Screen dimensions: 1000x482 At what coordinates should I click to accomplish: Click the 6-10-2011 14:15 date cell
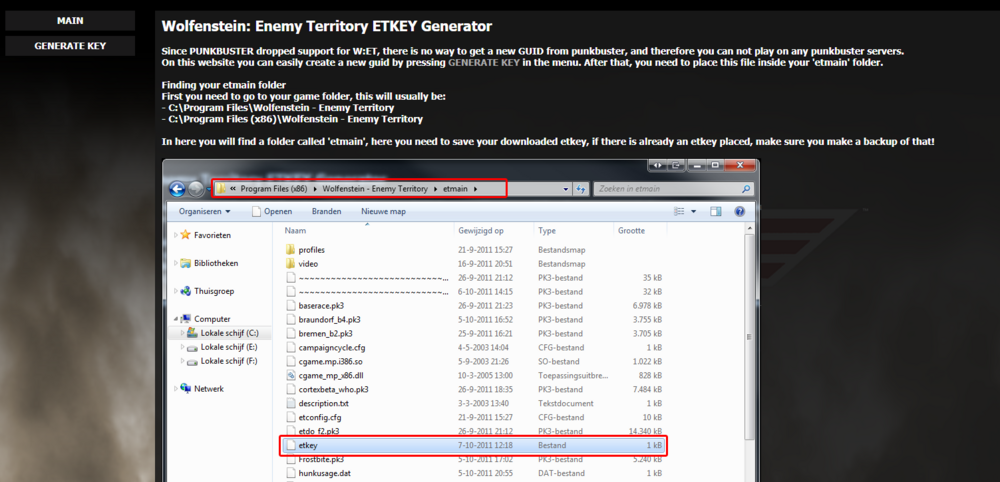(485, 291)
